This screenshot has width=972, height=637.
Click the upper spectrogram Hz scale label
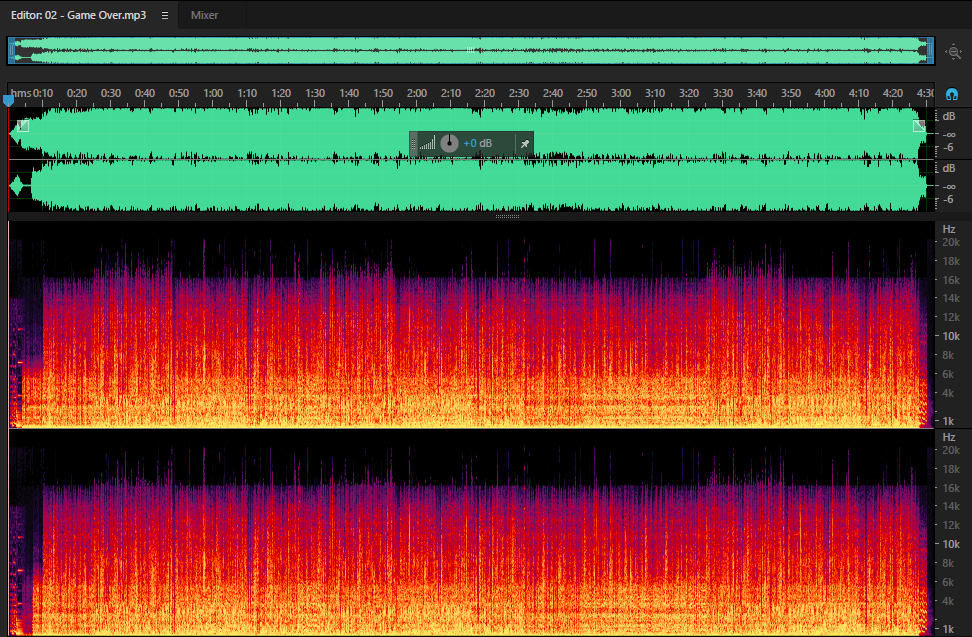coord(948,229)
